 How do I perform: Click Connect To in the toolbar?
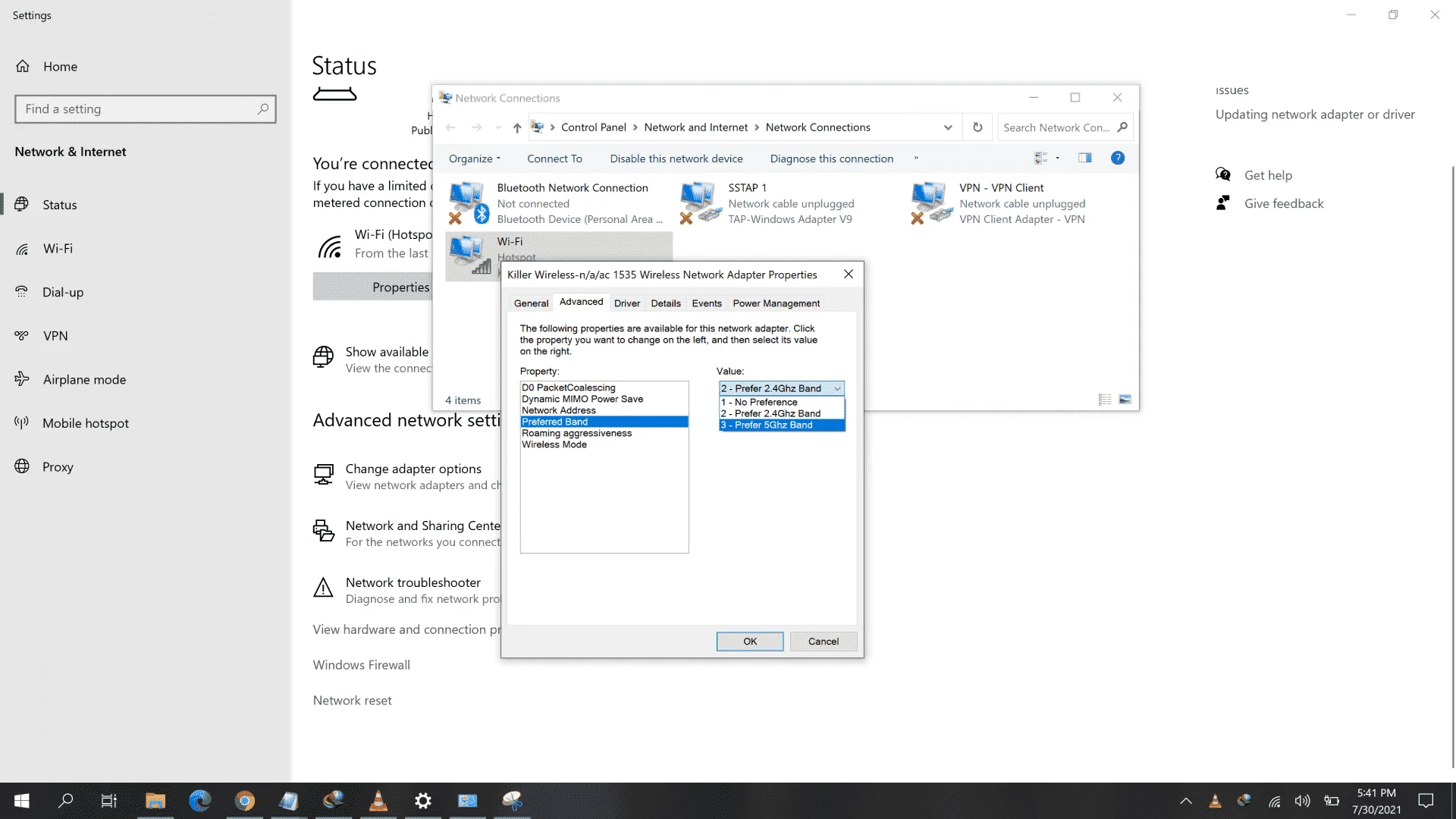555,158
